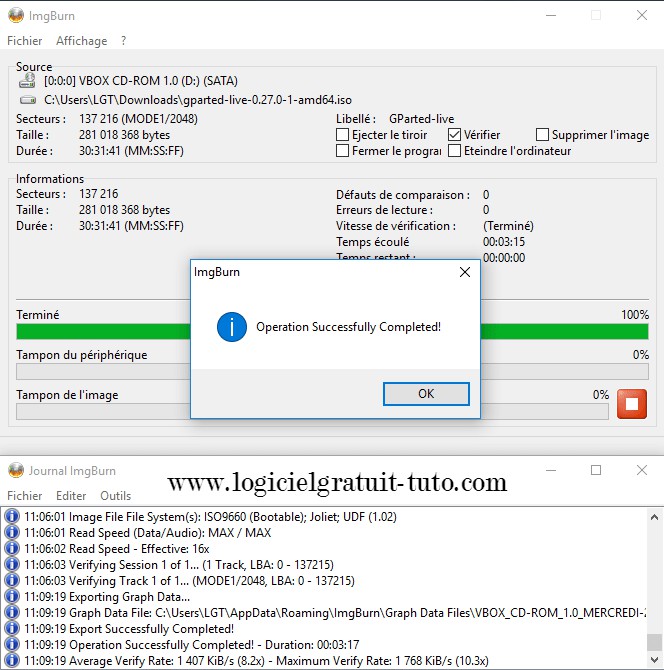Screen dimensions: 664x670
Task: Close the Journal ImgBurn window
Action: tap(642, 470)
